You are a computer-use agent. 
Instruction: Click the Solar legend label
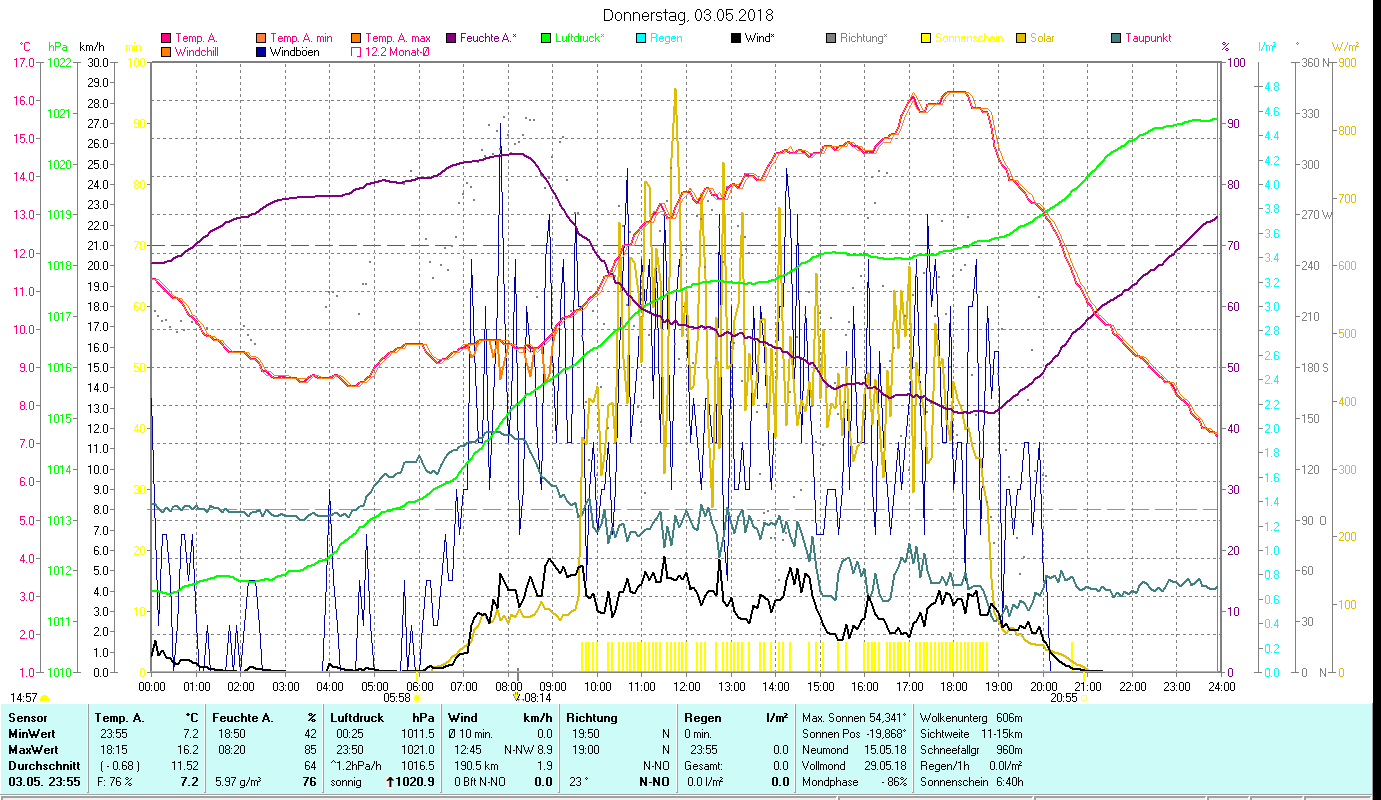1042,38
